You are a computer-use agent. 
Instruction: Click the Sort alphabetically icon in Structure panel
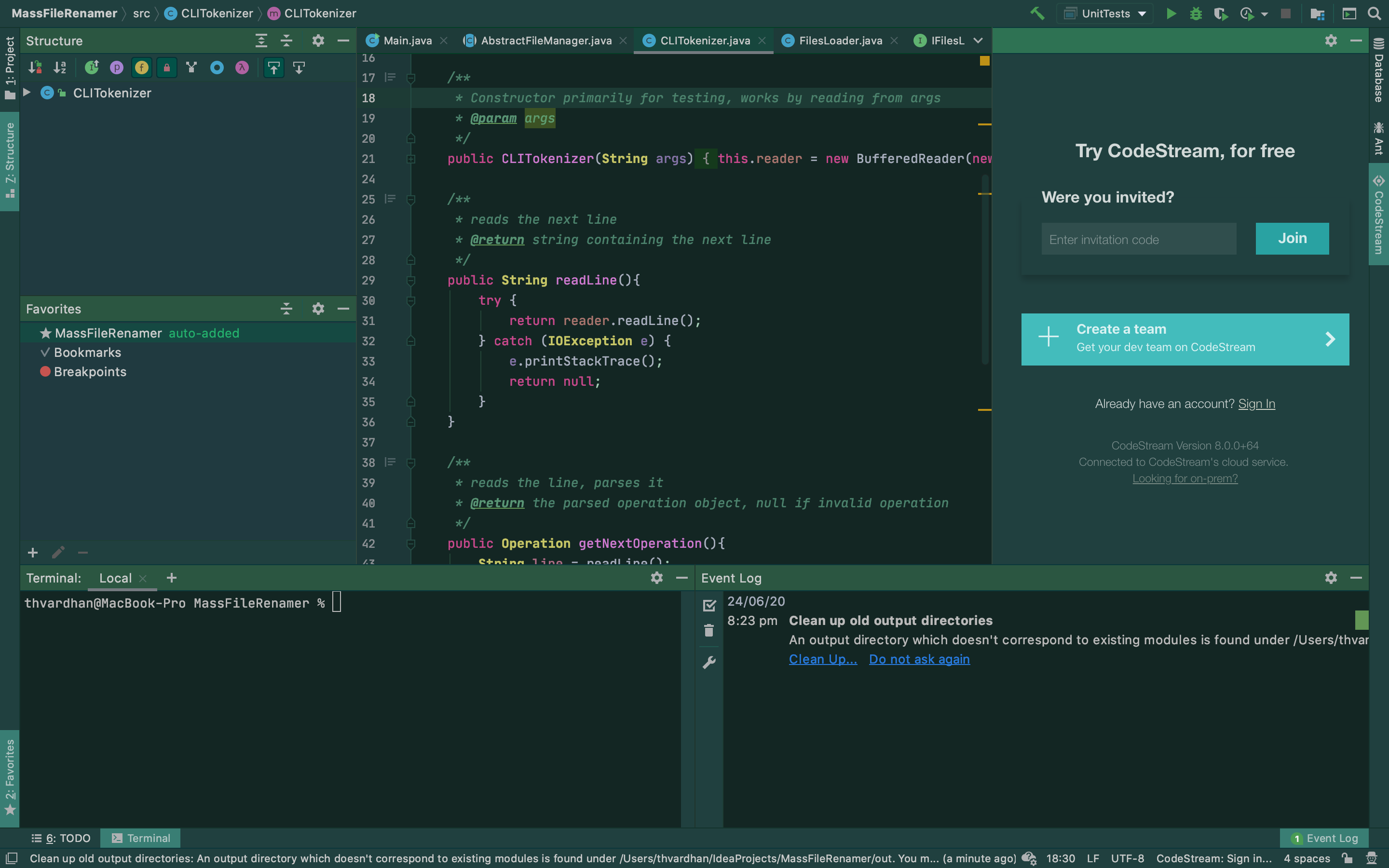58,67
